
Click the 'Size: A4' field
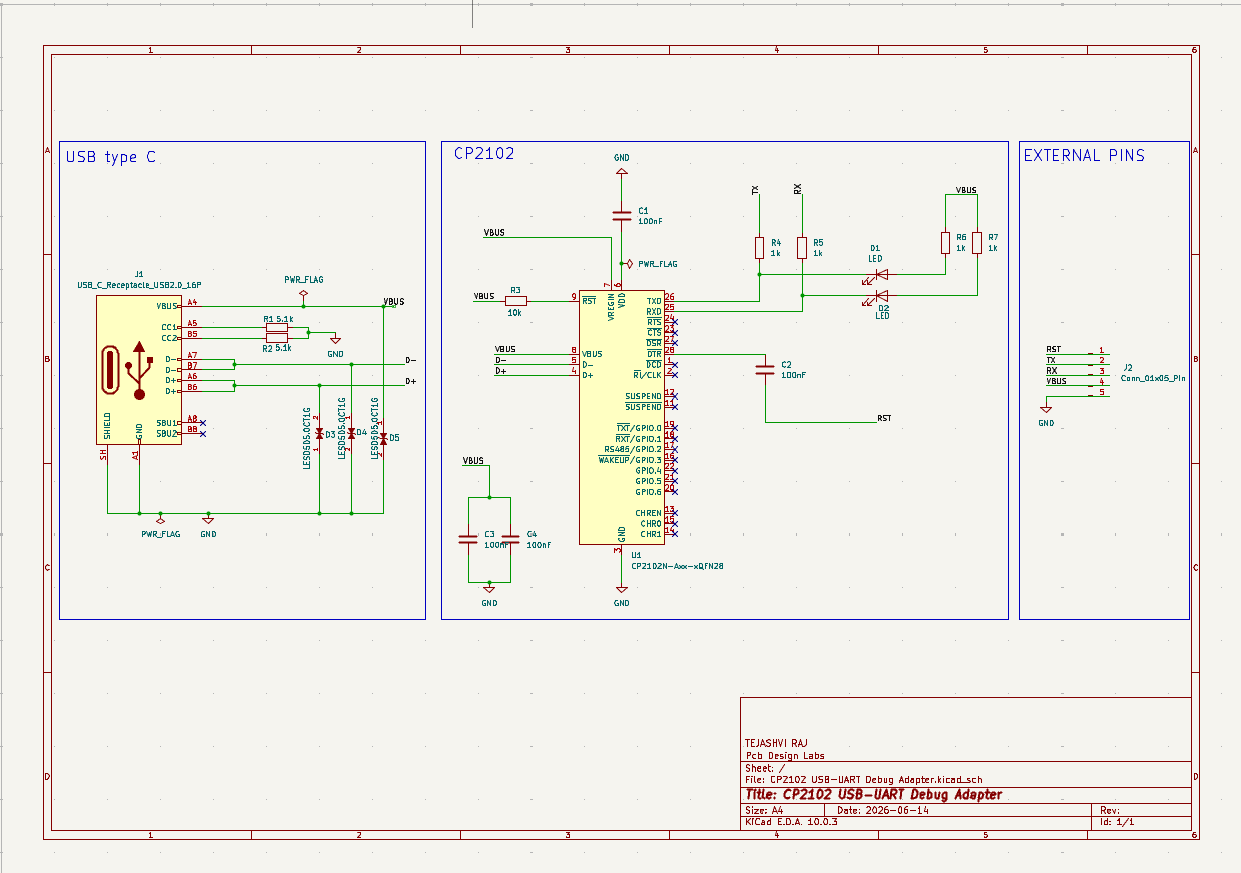[765, 811]
